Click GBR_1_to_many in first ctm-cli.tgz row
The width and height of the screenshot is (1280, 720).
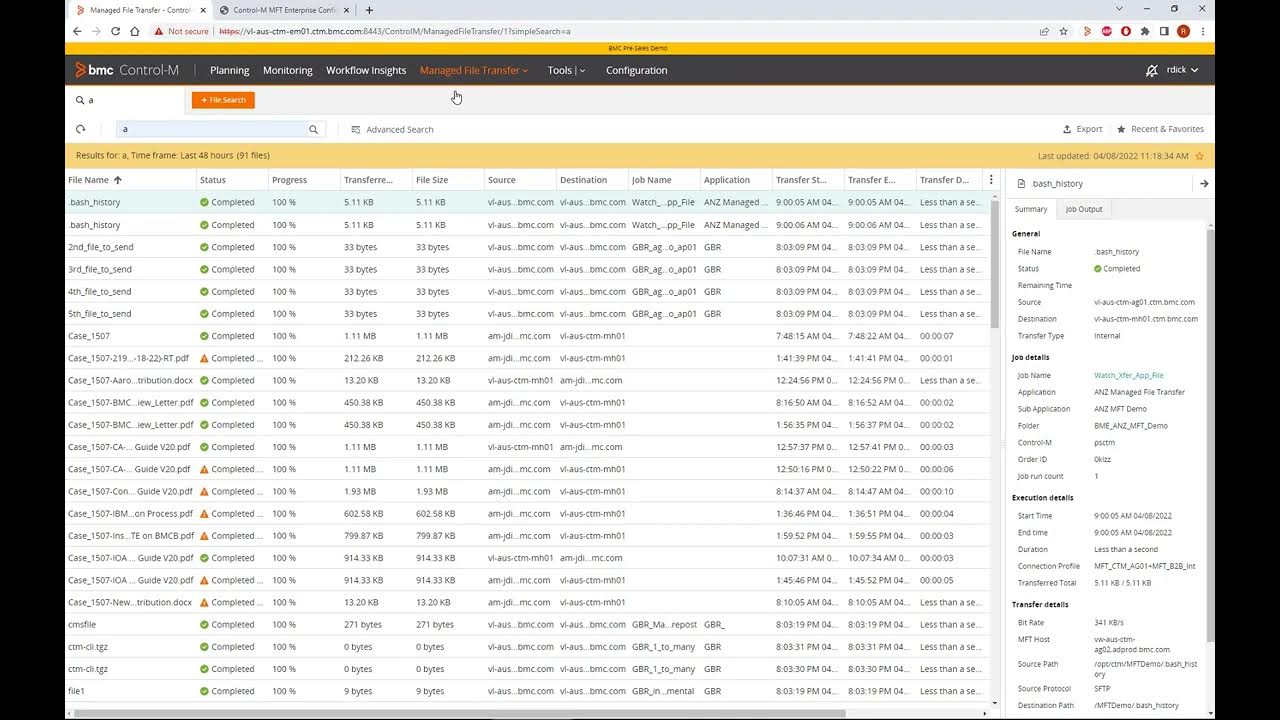point(664,647)
